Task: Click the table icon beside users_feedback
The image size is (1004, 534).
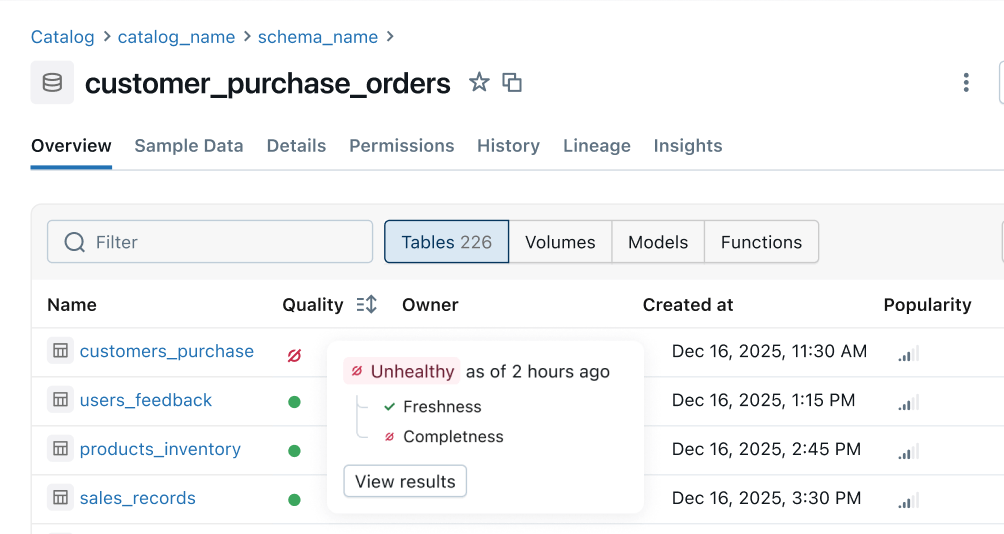Action: [x=60, y=400]
